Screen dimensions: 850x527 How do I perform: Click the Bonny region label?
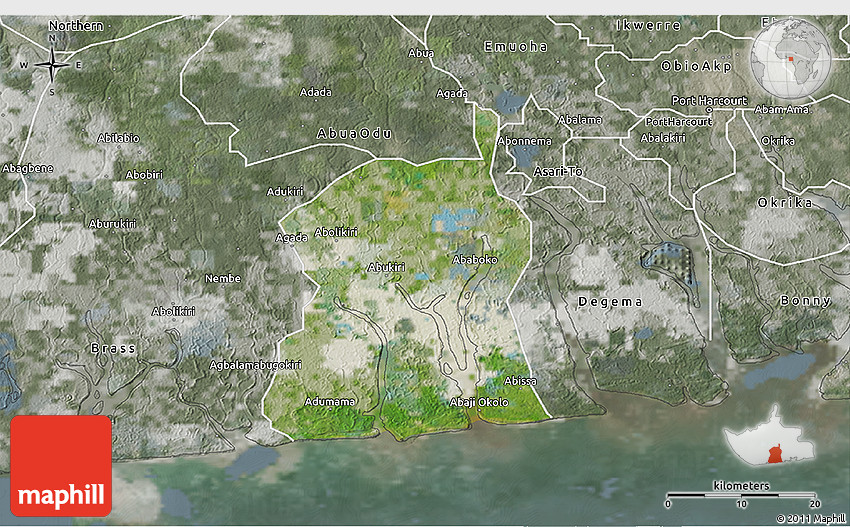pyautogui.click(x=806, y=300)
